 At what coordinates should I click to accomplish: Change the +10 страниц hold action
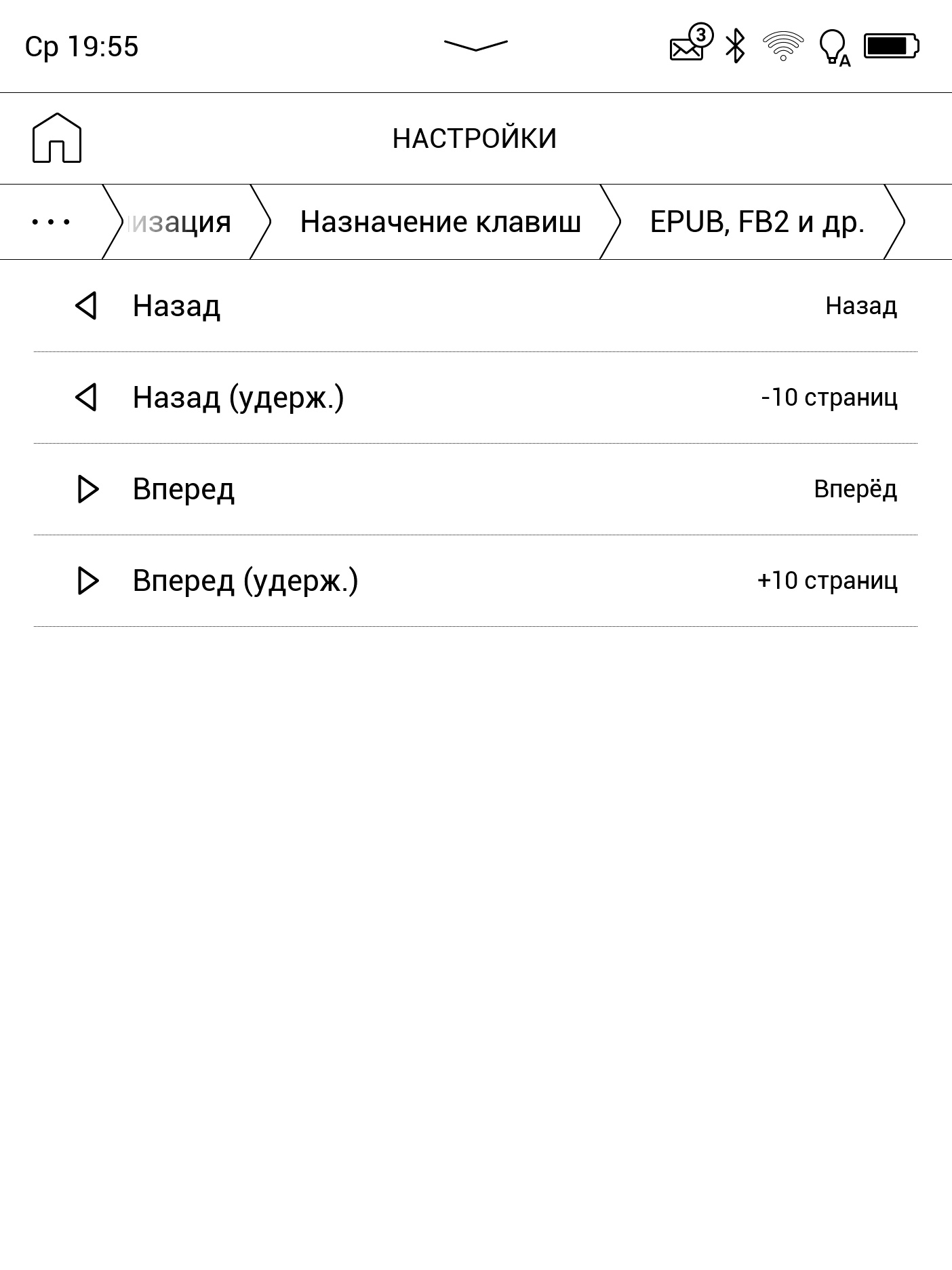point(827,581)
